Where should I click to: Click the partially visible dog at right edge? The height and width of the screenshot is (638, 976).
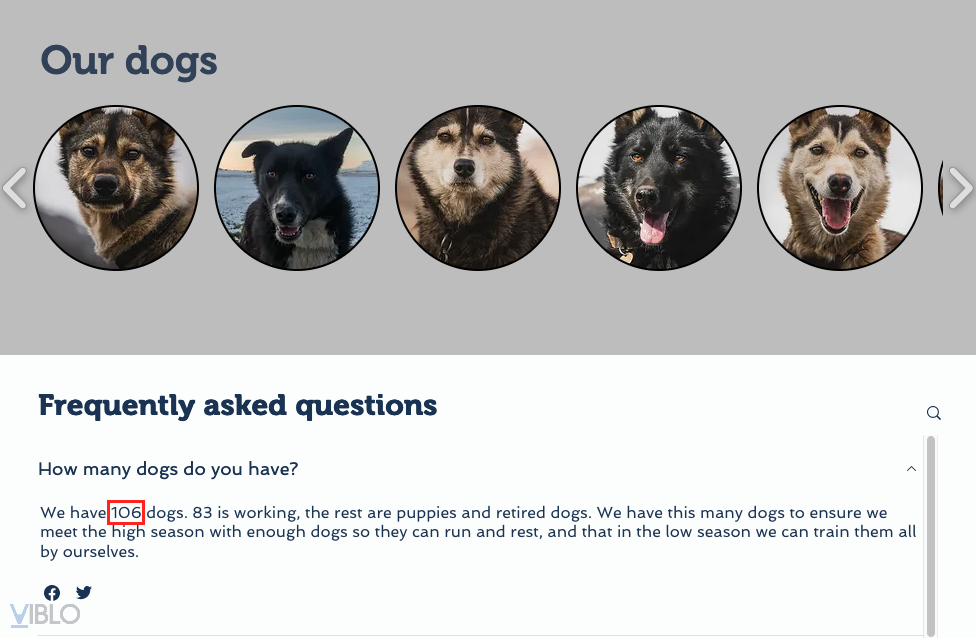942,188
